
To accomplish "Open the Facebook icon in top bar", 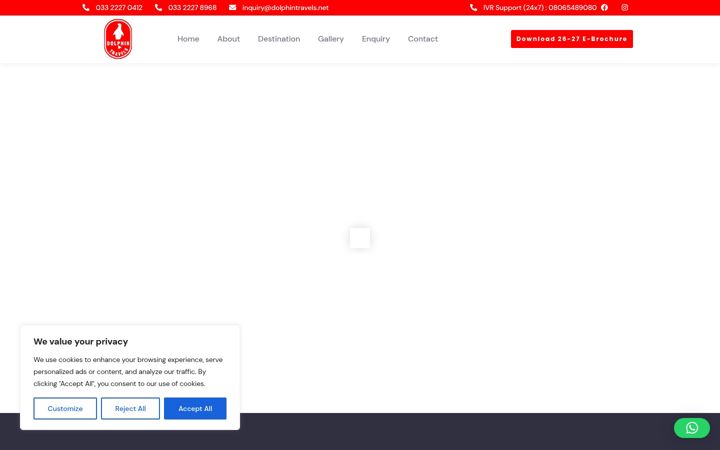I will 604,7.
